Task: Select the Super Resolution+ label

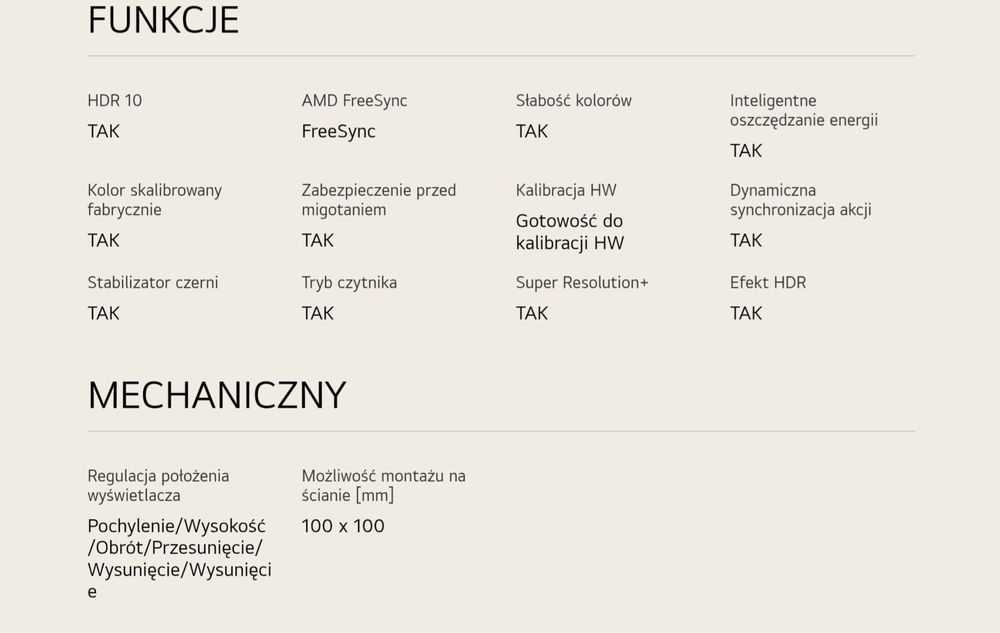Action: [582, 282]
